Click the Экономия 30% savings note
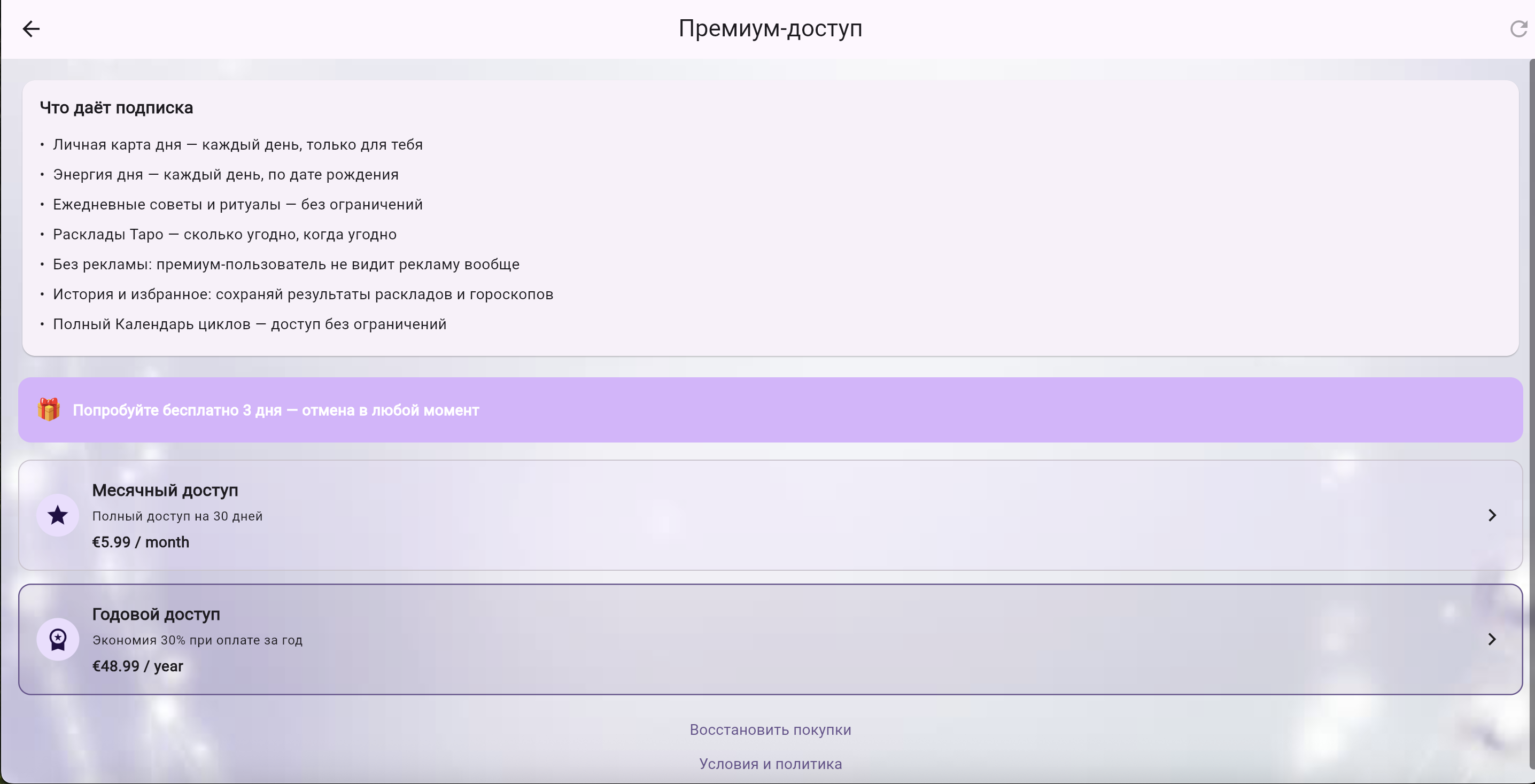This screenshot has height=784, width=1535. tap(197, 640)
